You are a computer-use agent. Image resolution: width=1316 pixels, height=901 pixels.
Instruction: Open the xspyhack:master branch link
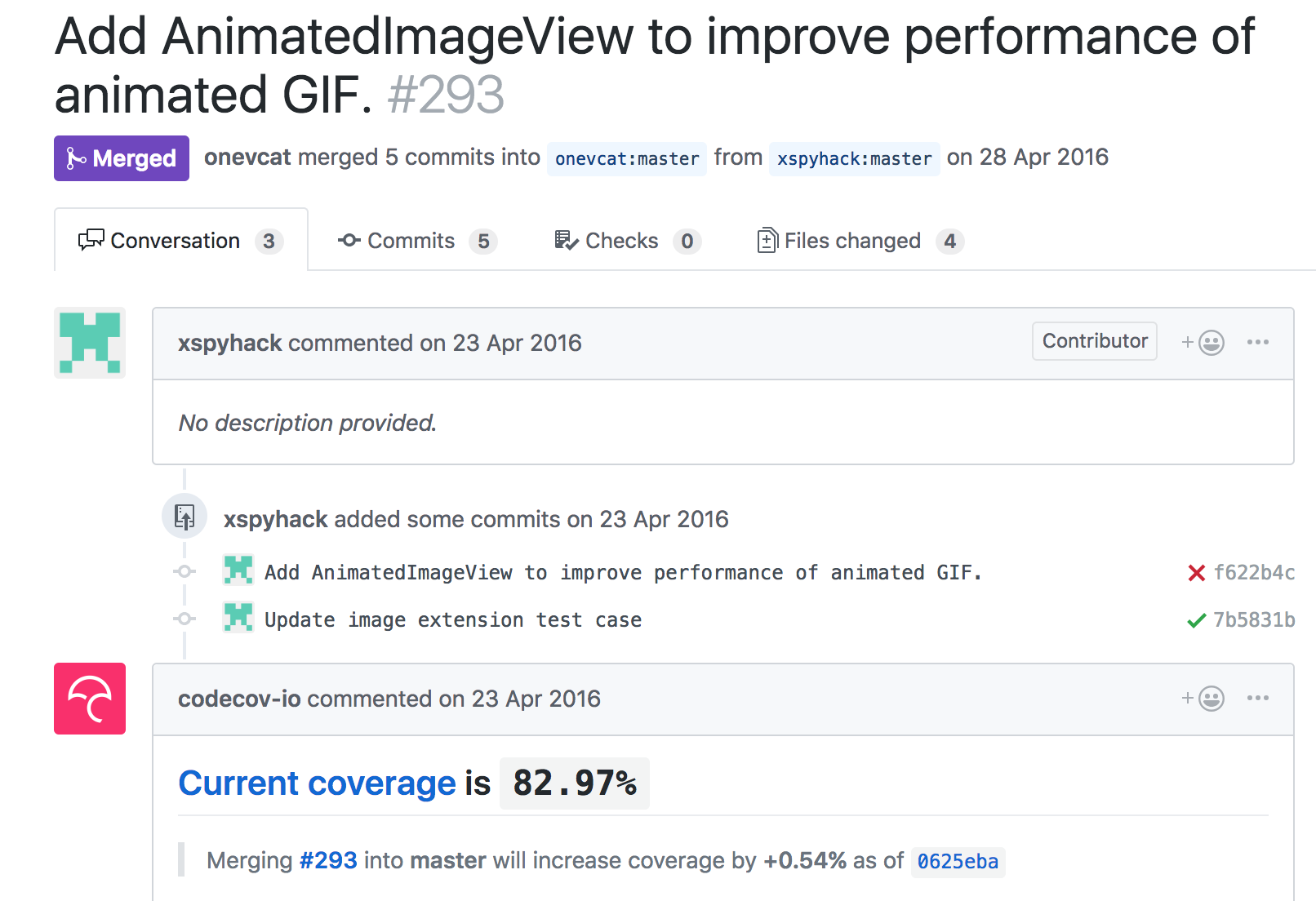tap(854, 158)
